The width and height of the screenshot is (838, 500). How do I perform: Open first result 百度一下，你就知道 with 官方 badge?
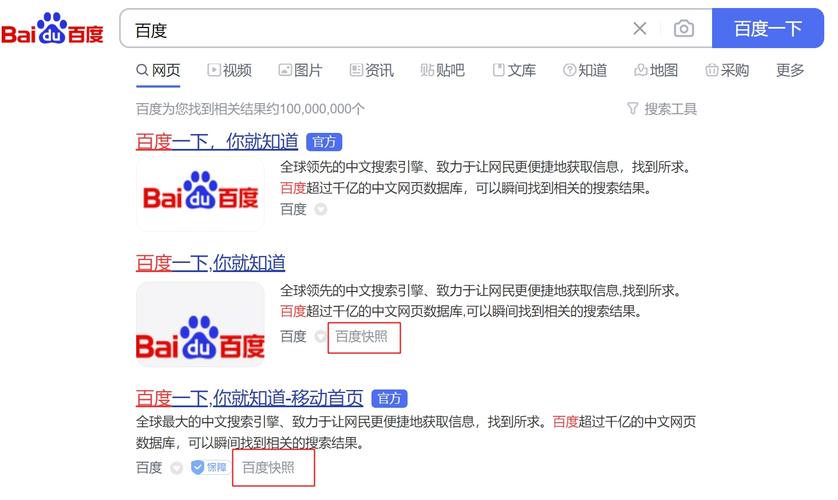click(217, 142)
